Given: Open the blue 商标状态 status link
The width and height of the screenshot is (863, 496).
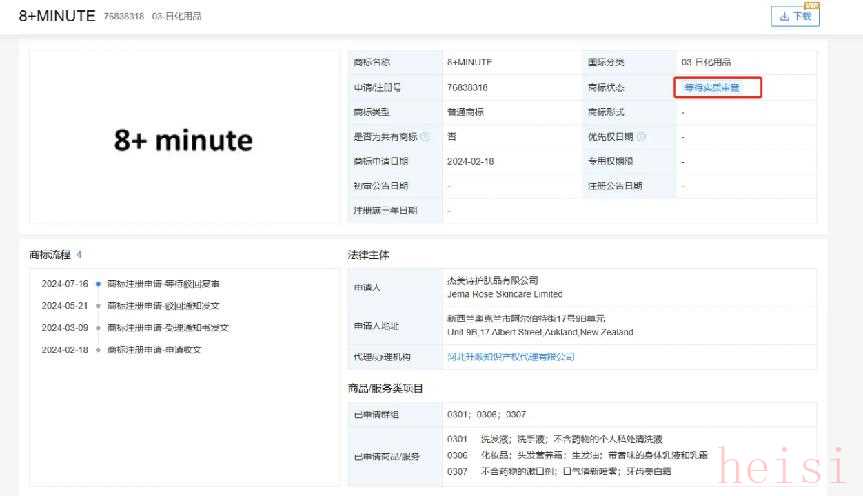Looking at the screenshot, I should 712,88.
